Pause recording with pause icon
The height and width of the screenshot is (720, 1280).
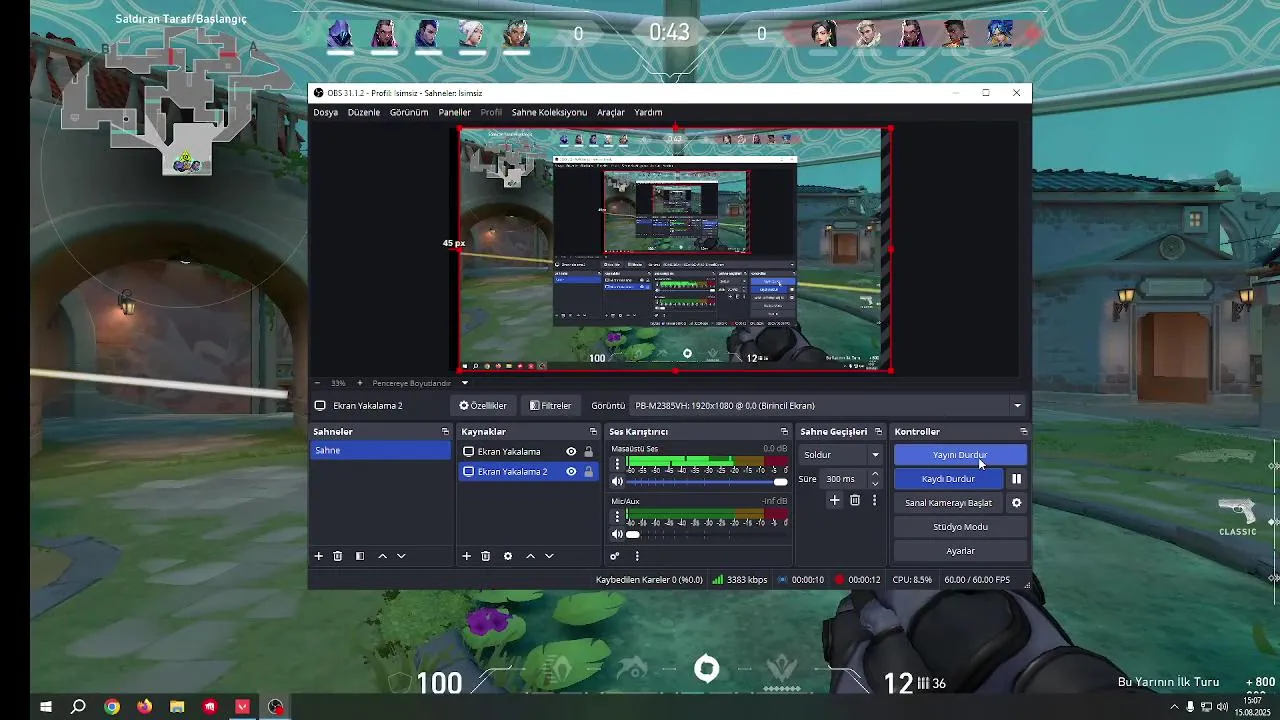(x=1017, y=479)
